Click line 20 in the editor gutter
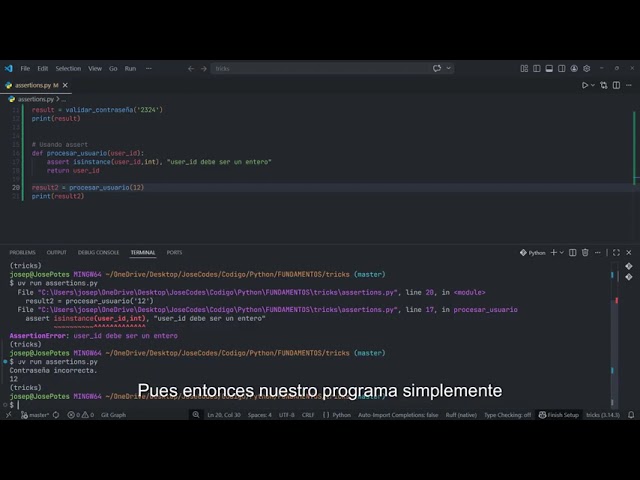 pos(16,187)
